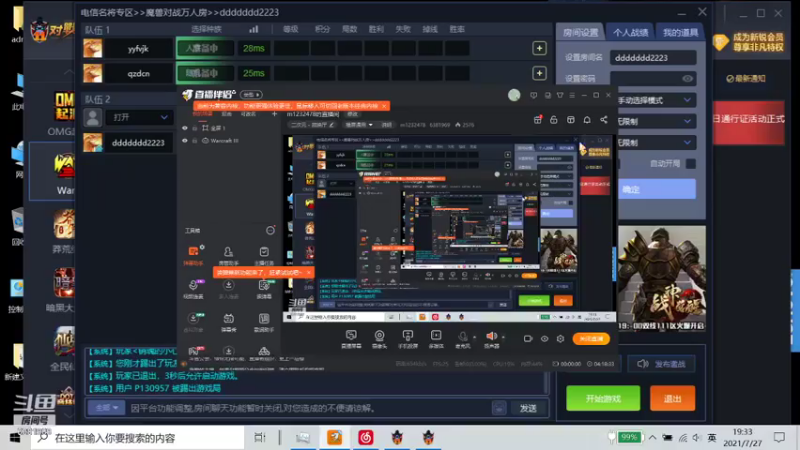Click the 积分 column header
This screenshot has height=450, width=800.
322,29
